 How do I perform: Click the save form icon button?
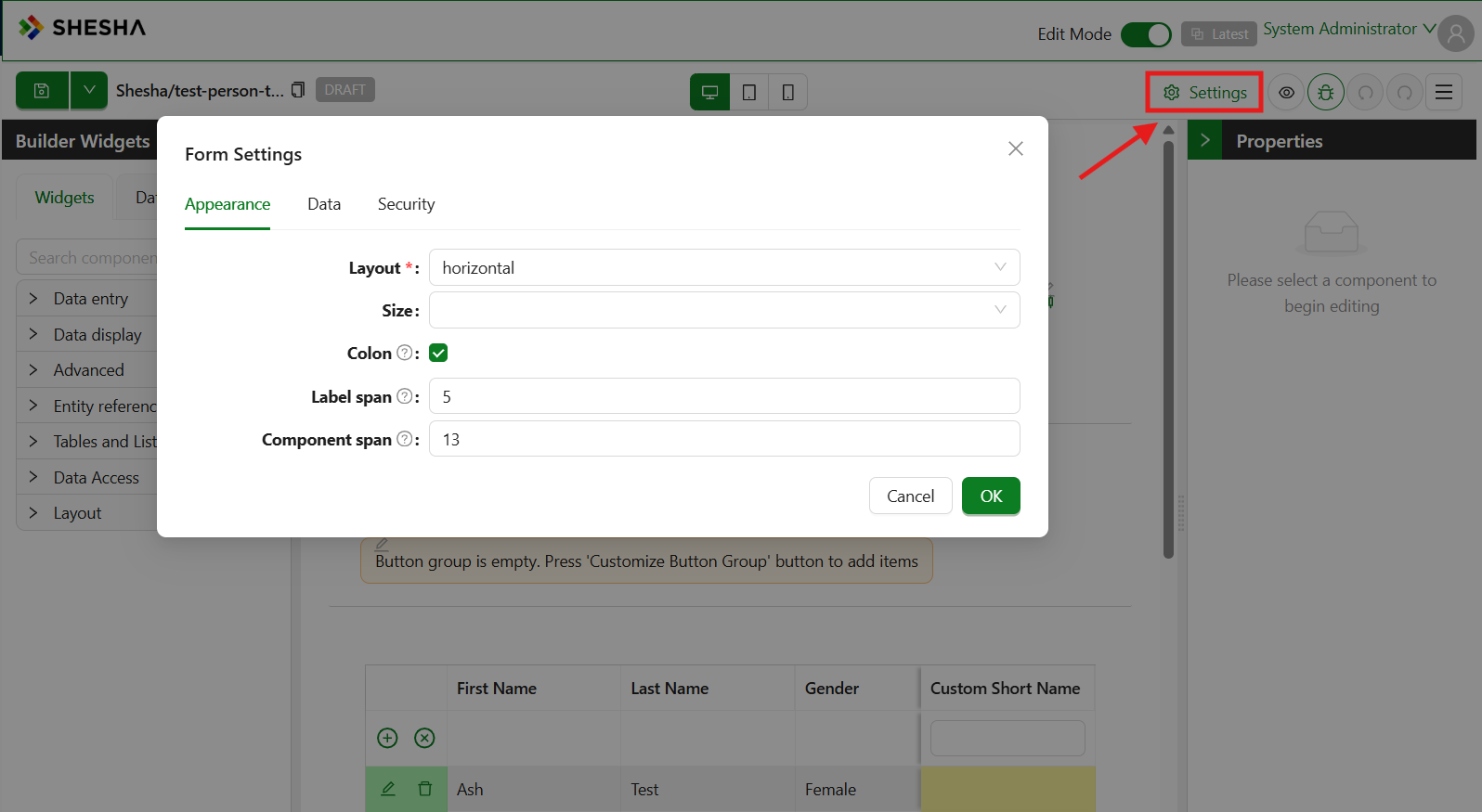pos(42,91)
